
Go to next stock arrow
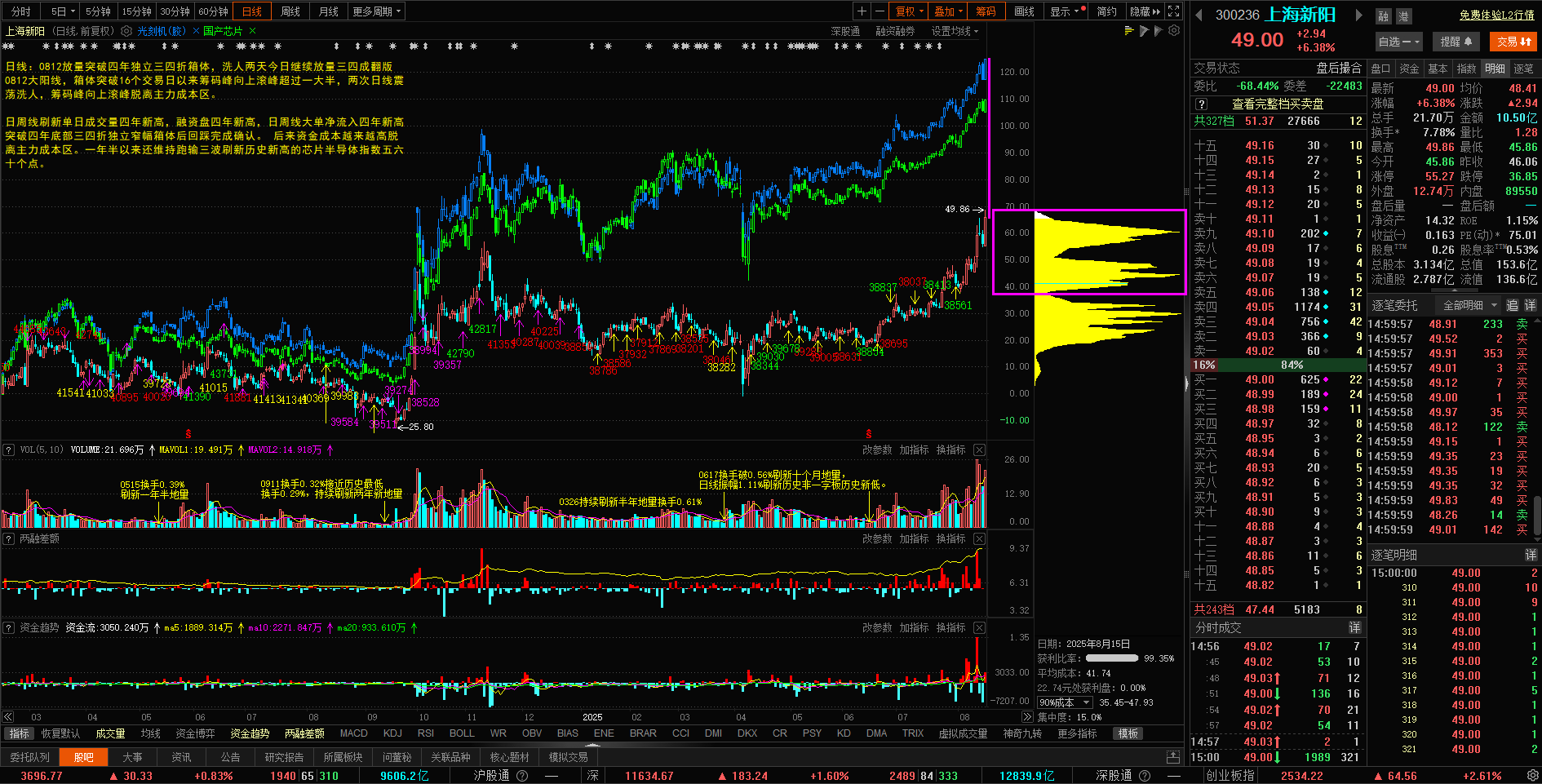(1358, 15)
